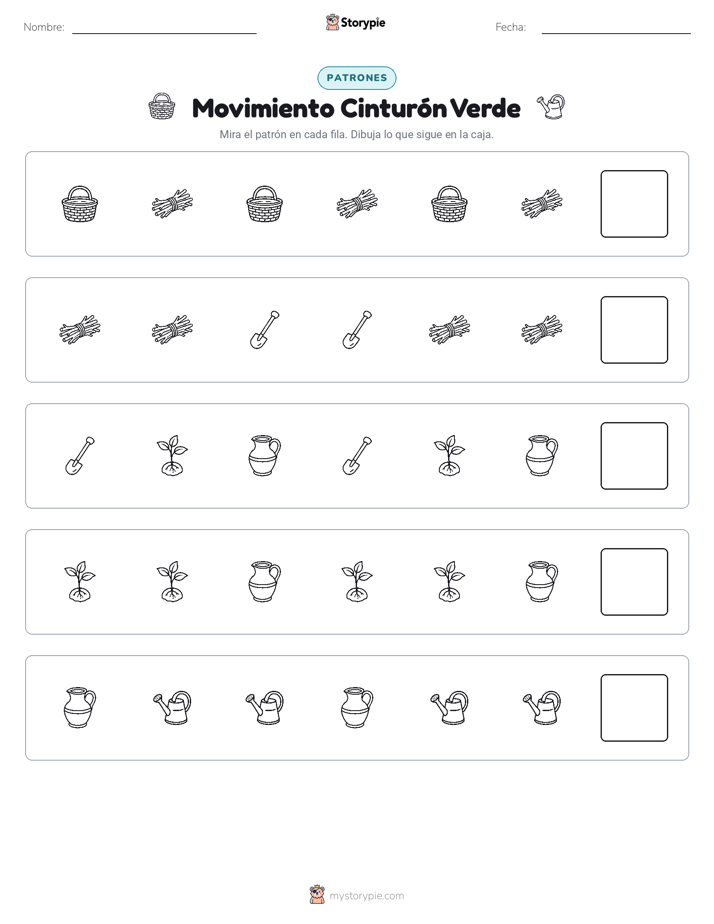Click the Nombre name line field

pos(164,27)
